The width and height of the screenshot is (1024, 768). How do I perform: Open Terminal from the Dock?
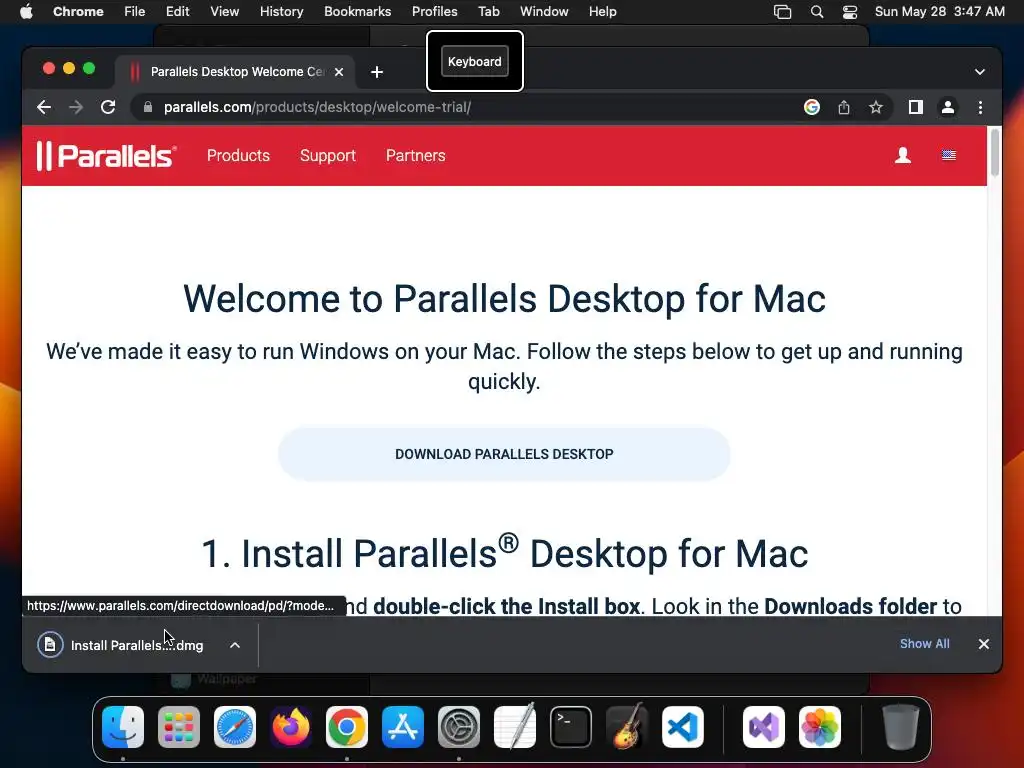571,727
